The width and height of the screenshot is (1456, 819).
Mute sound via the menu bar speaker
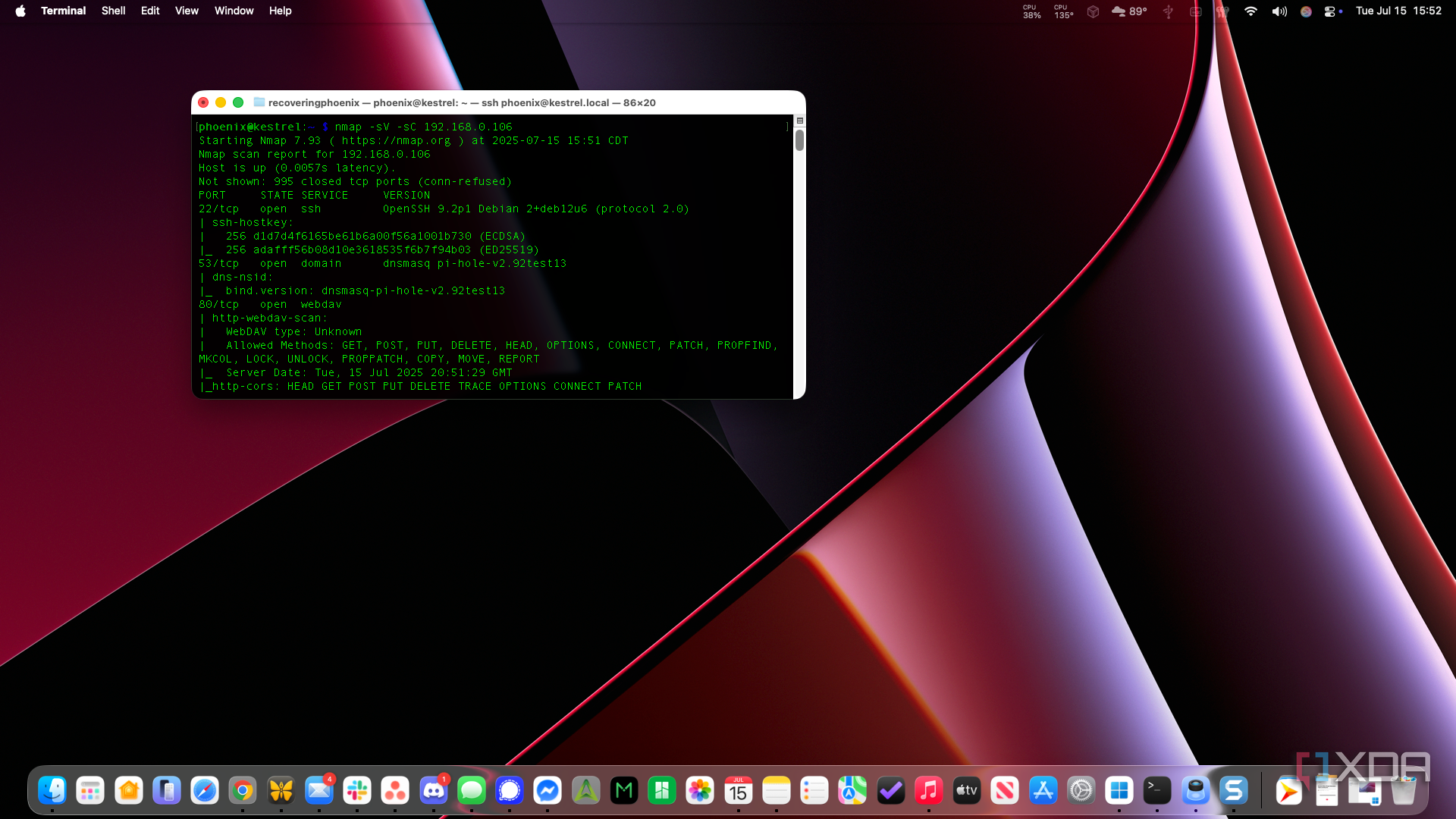(x=1279, y=11)
